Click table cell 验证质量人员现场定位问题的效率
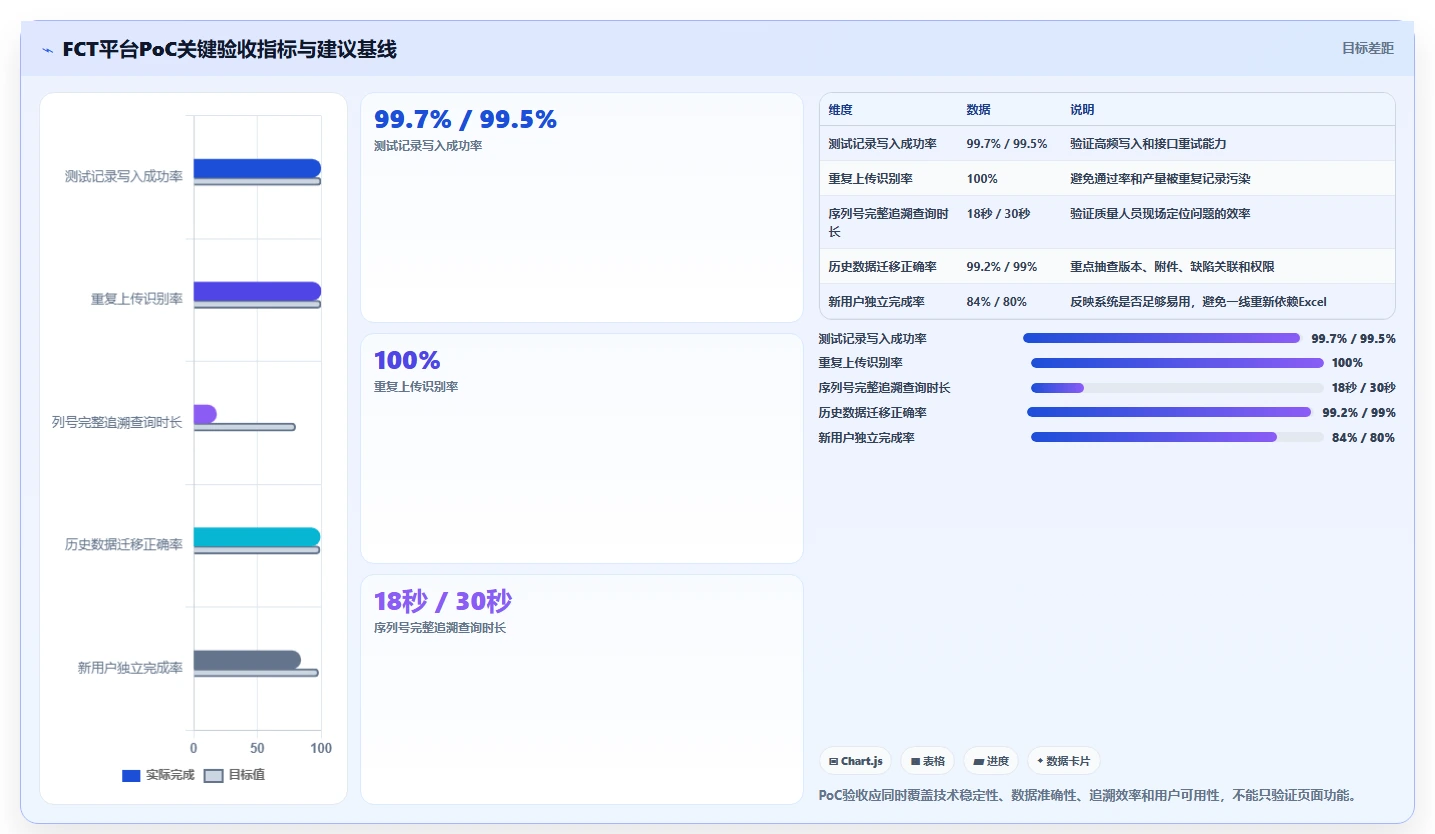 pos(1161,214)
